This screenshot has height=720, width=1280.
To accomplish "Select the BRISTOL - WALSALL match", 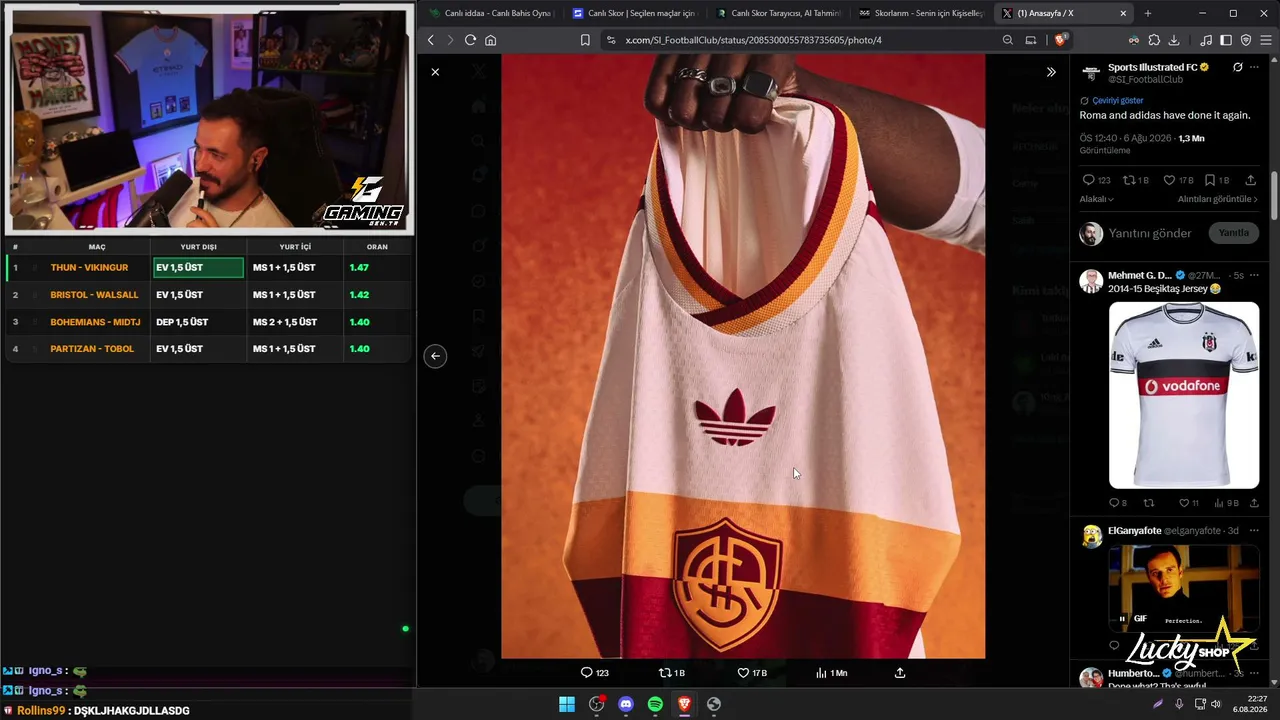I will tap(94, 295).
